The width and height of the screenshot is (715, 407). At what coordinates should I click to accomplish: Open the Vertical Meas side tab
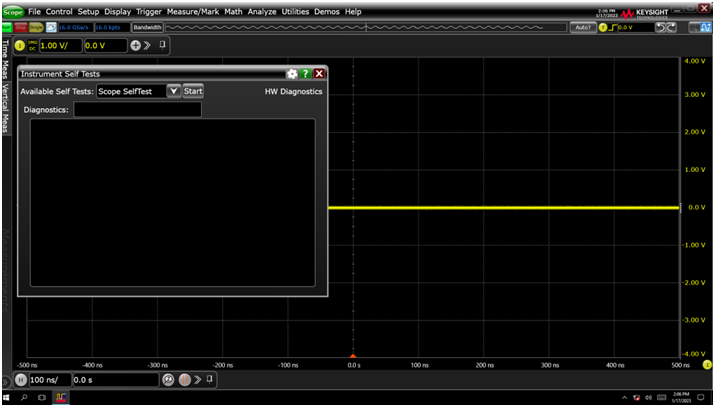(5, 108)
